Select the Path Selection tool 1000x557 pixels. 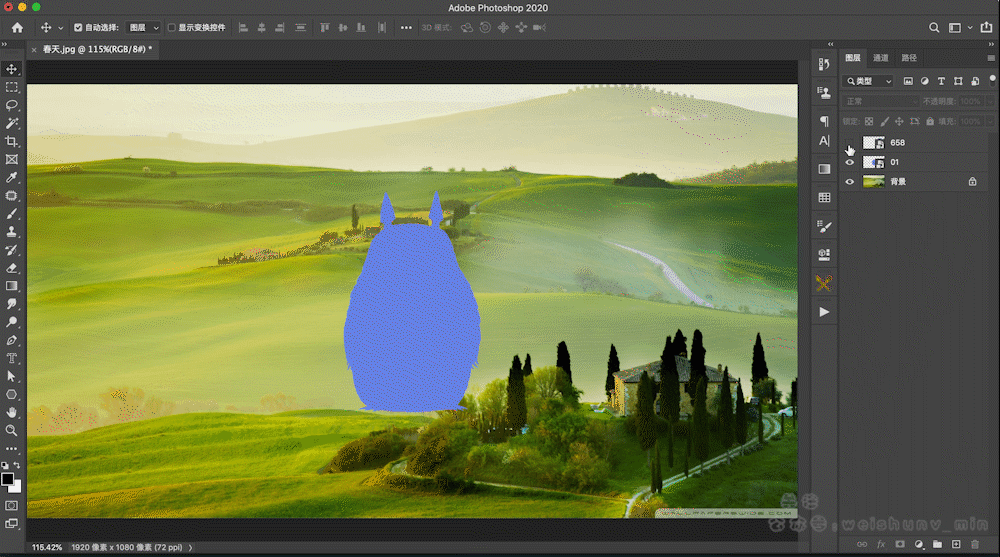pyautogui.click(x=11, y=376)
